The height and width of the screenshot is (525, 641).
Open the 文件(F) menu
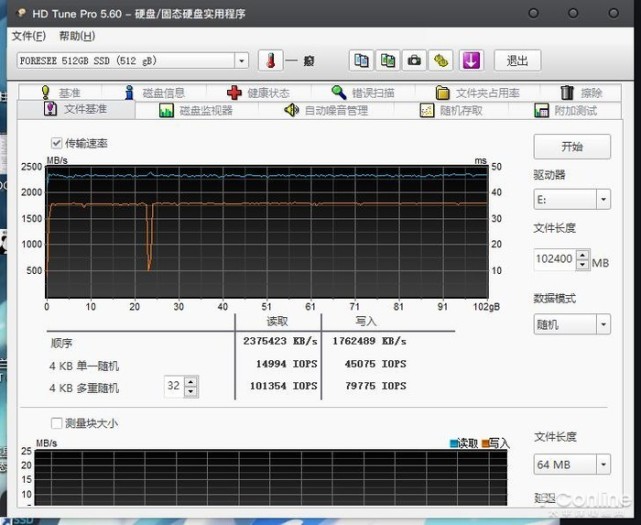pos(29,36)
